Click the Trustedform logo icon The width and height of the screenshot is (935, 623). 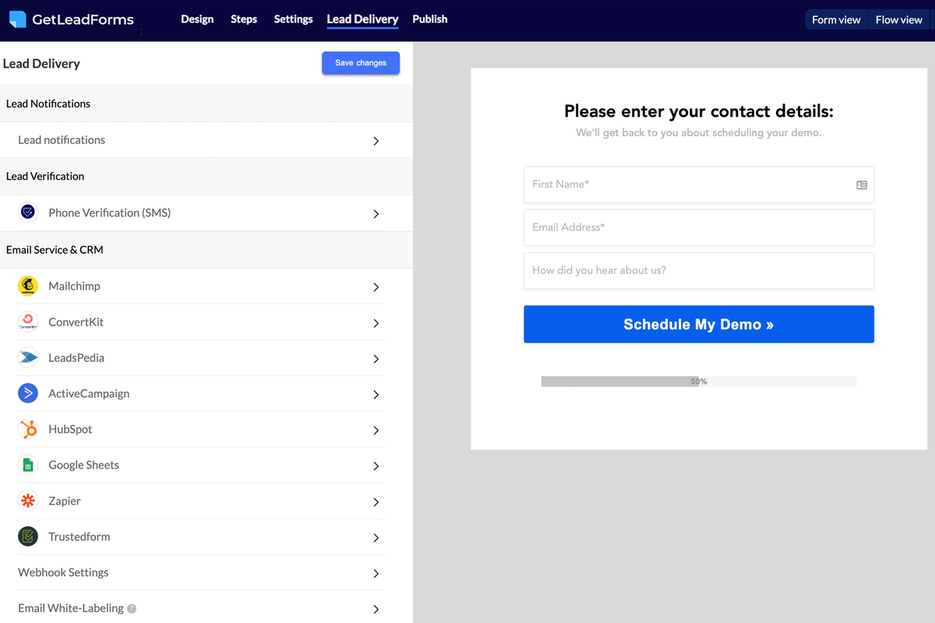coord(28,537)
